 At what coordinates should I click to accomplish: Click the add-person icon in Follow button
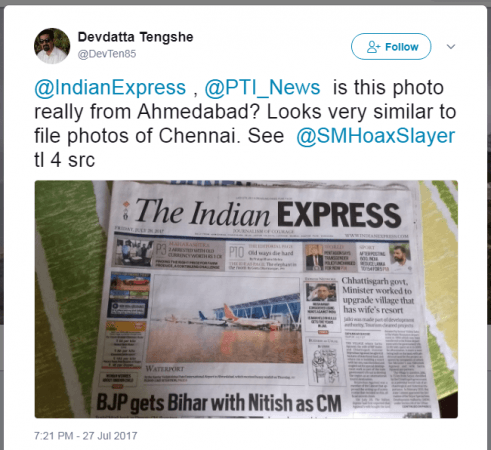pyautogui.click(x=373, y=47)
